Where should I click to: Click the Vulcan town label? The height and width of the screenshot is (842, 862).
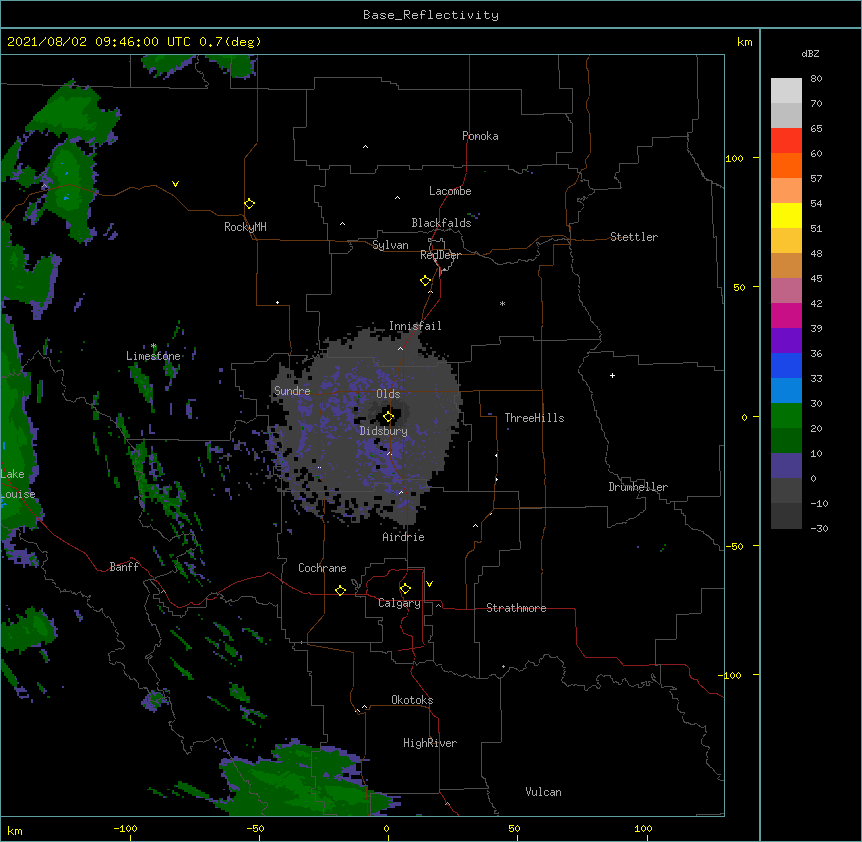(543, 792)
